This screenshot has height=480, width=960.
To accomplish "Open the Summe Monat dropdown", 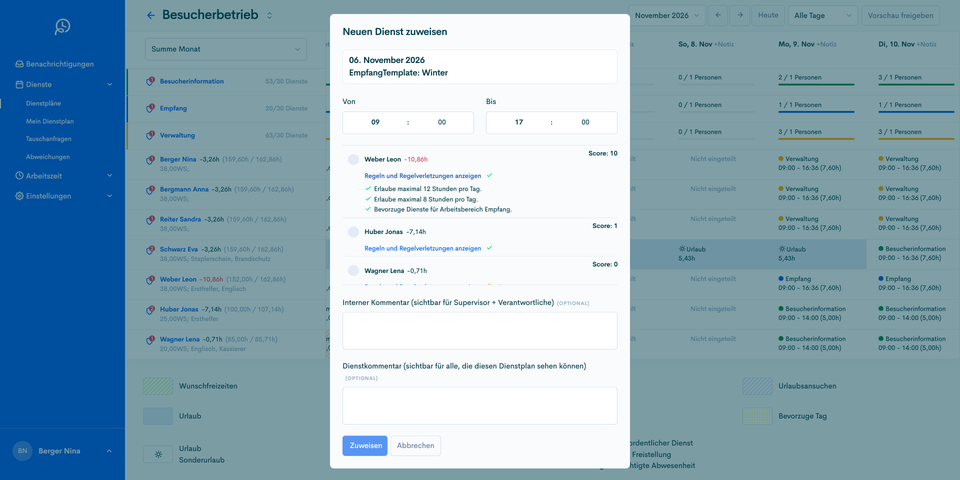I will click(226, 49).
